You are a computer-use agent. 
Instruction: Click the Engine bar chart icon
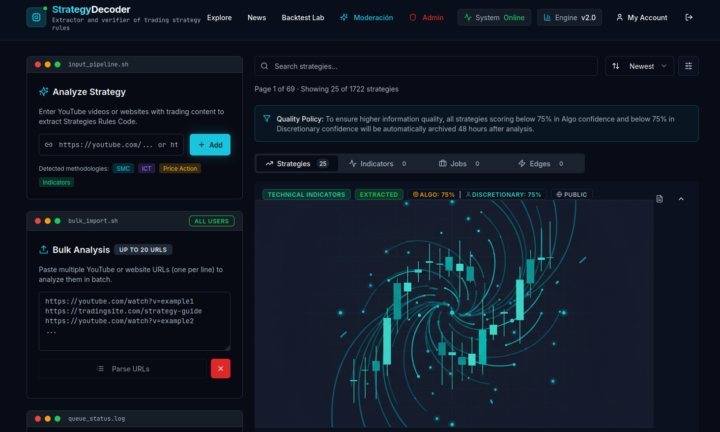(x=547, y=17)
